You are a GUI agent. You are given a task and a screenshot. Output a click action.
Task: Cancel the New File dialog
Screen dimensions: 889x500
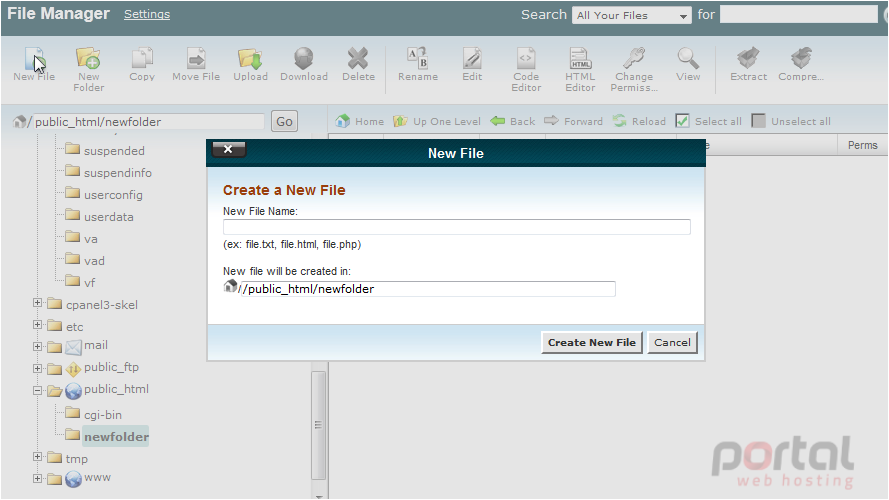[x=672, y=342]
